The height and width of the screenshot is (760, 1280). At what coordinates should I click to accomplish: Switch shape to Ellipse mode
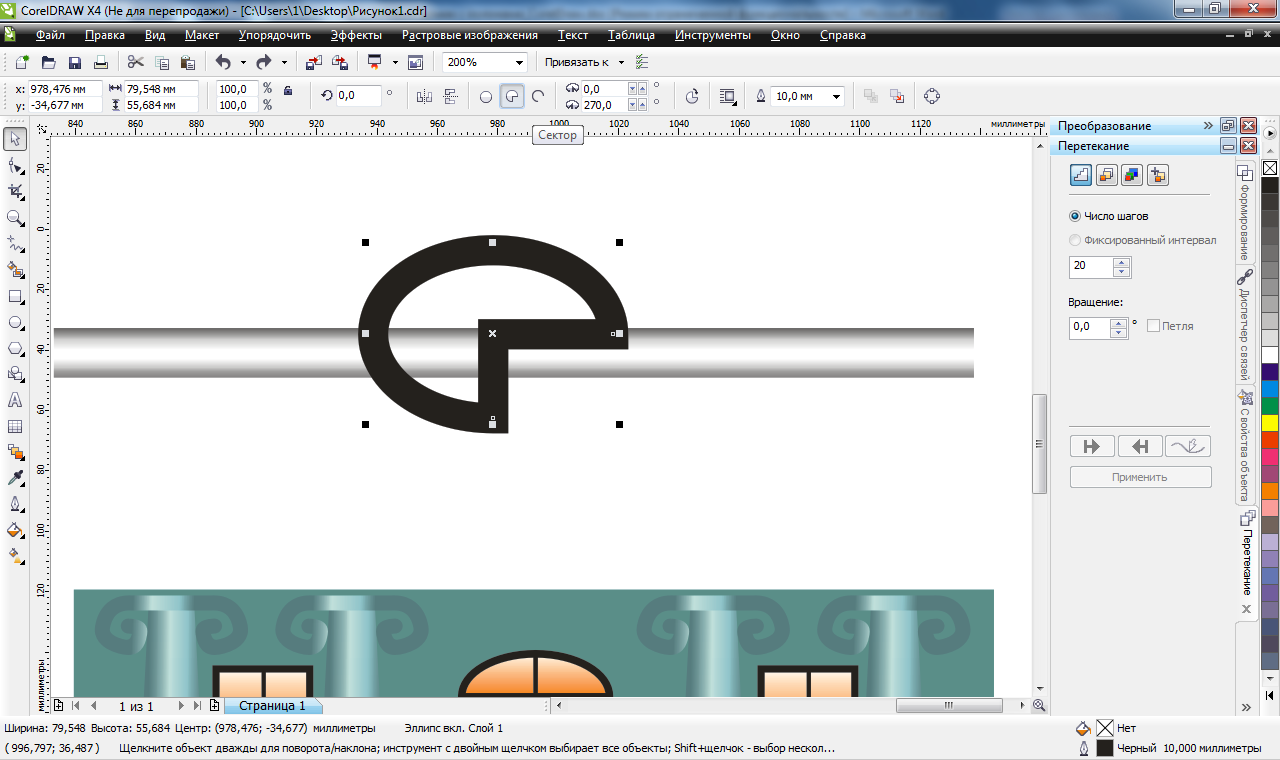(486, 96)
